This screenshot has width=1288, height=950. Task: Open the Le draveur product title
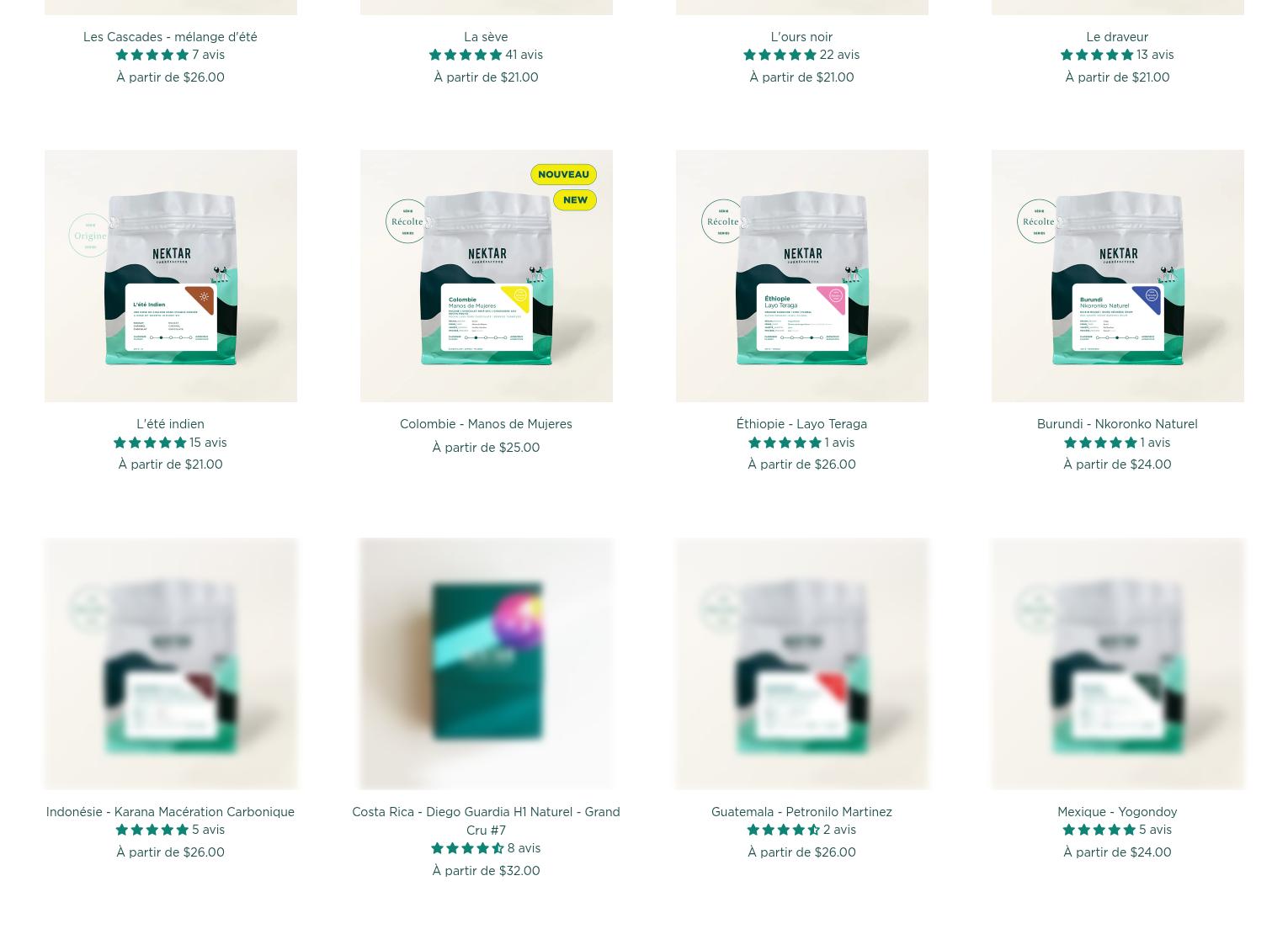(1117, 37)
